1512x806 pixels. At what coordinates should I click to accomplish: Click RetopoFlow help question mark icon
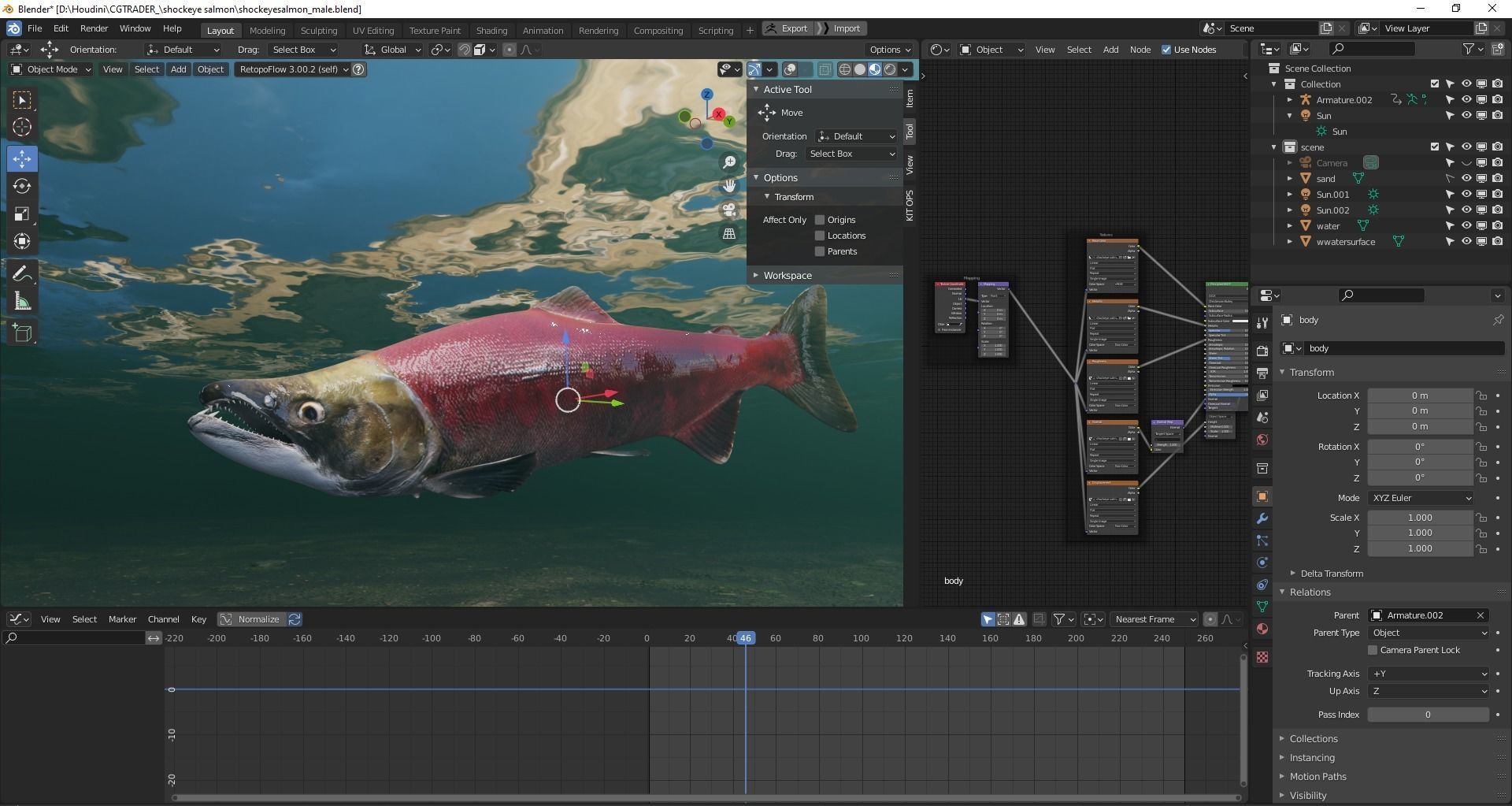pyautogui.click(x=358, y=69)
